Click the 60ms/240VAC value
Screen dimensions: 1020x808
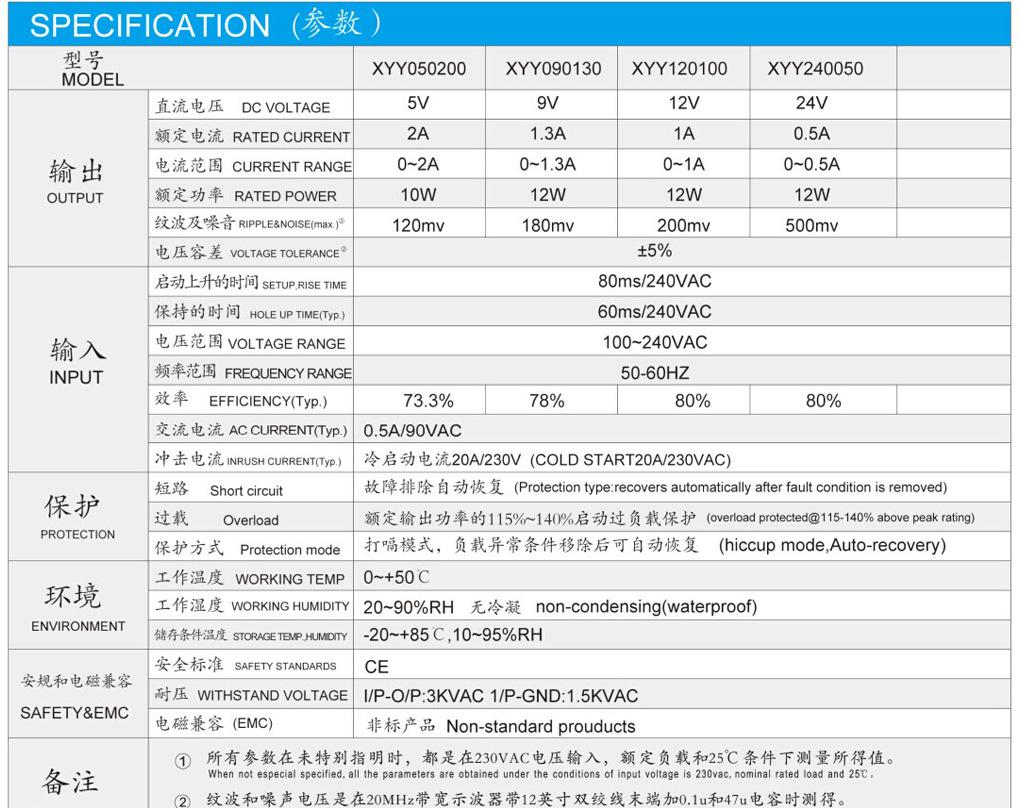tap(654, 312)
